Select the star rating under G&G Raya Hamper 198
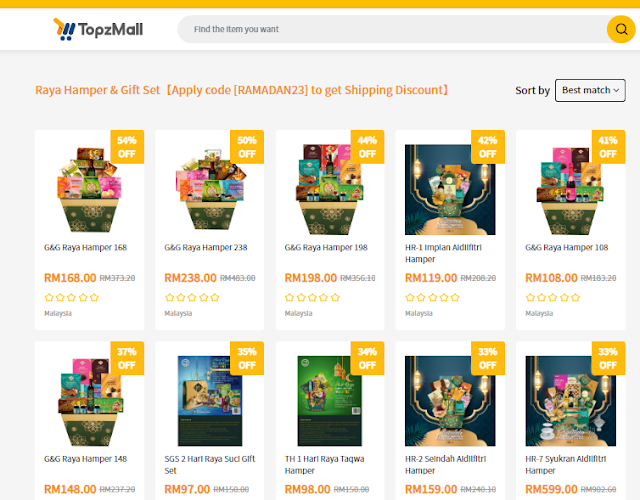640x500 pixels. click(312, 298)
